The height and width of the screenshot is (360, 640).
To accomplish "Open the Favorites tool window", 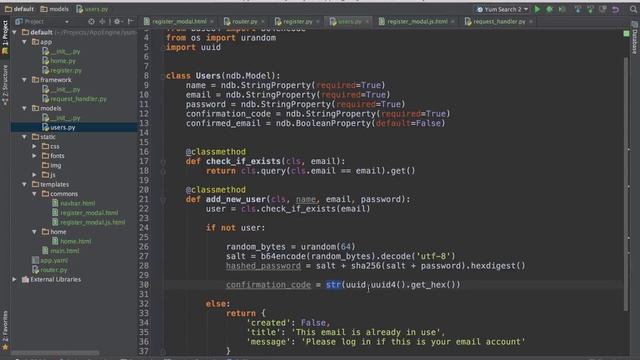I will click(5, 330).
